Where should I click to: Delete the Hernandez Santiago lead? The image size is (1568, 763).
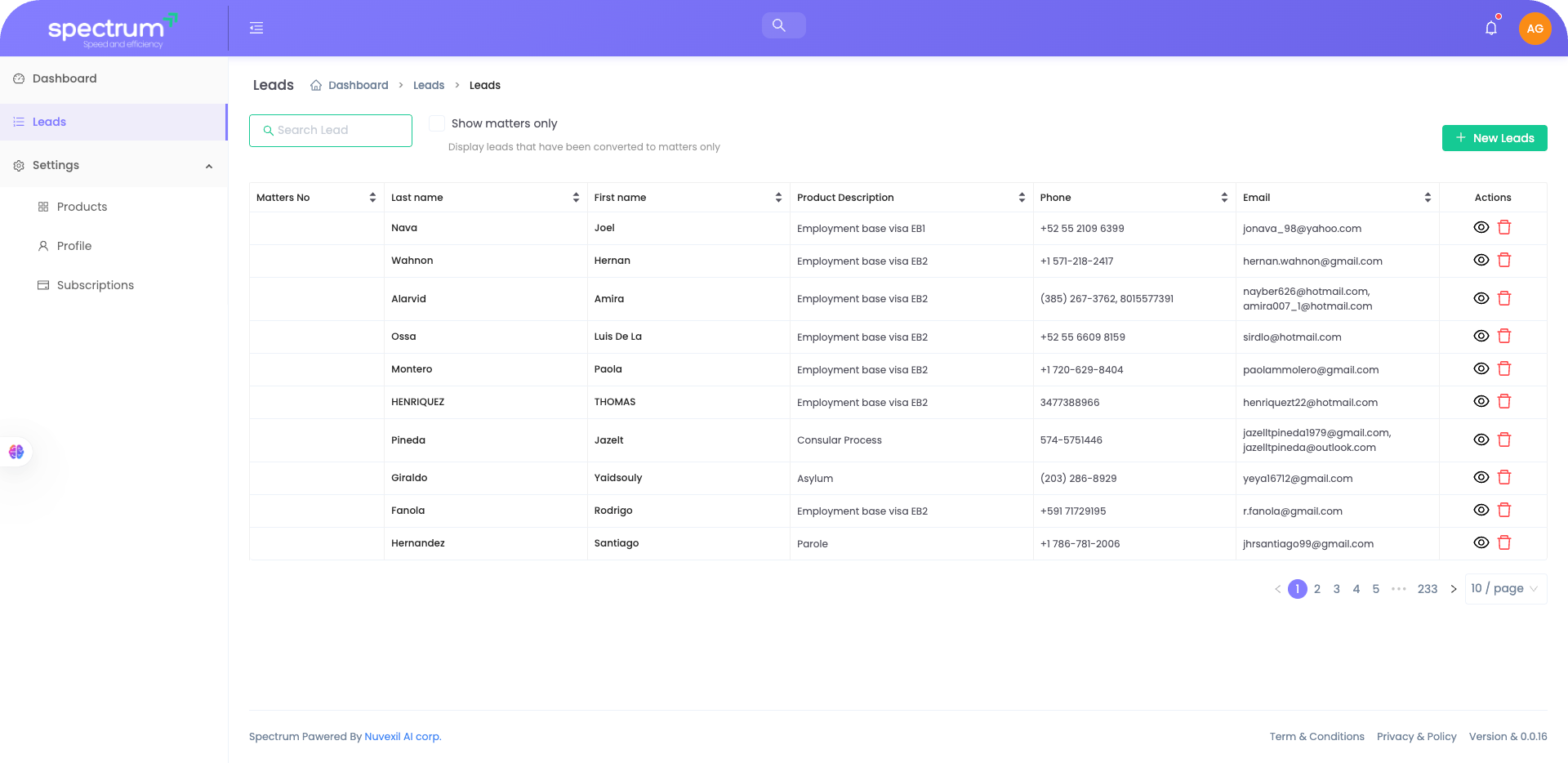(x=1504, y=542)
